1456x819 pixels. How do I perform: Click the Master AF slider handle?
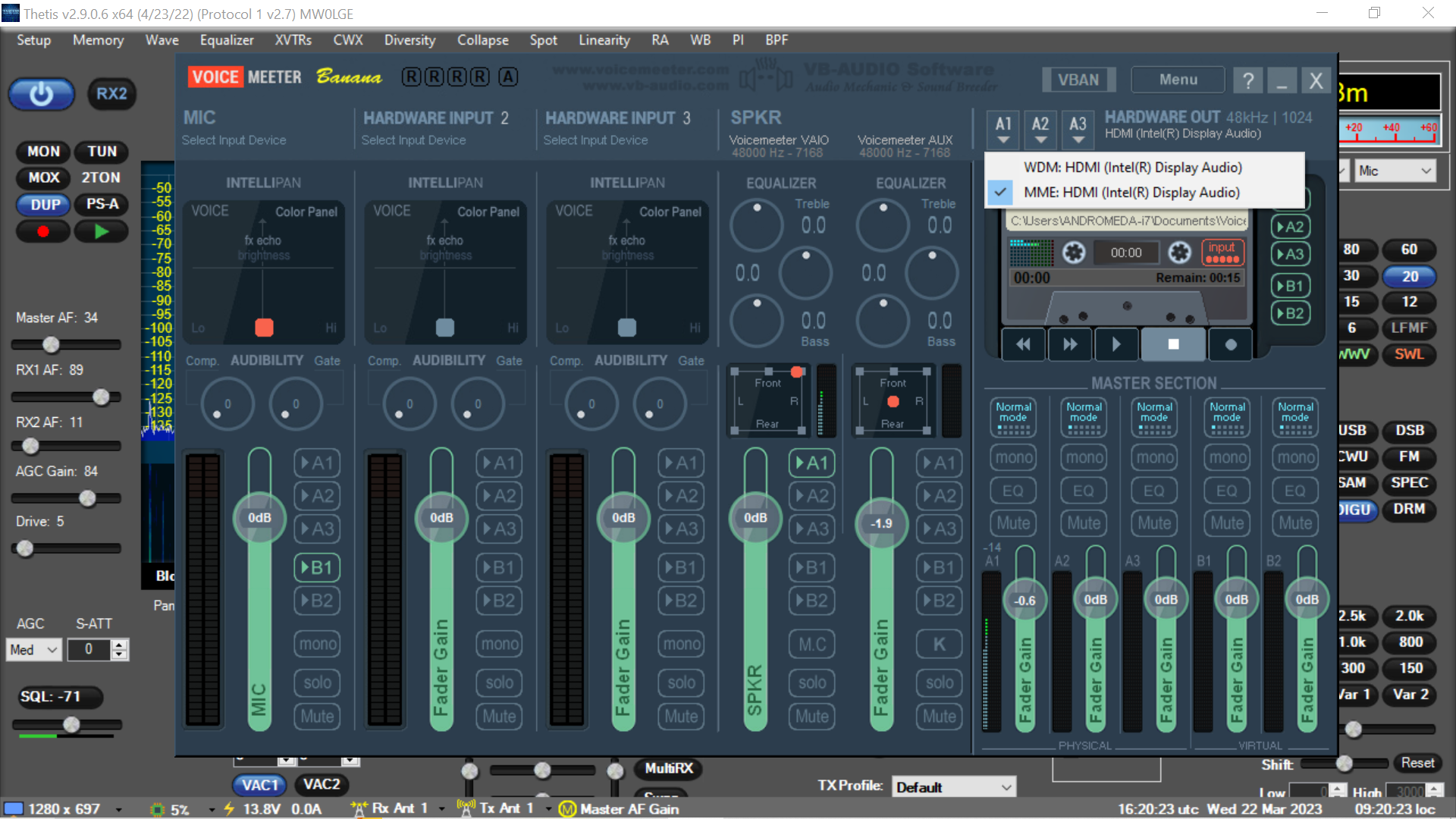pos(51,345)
